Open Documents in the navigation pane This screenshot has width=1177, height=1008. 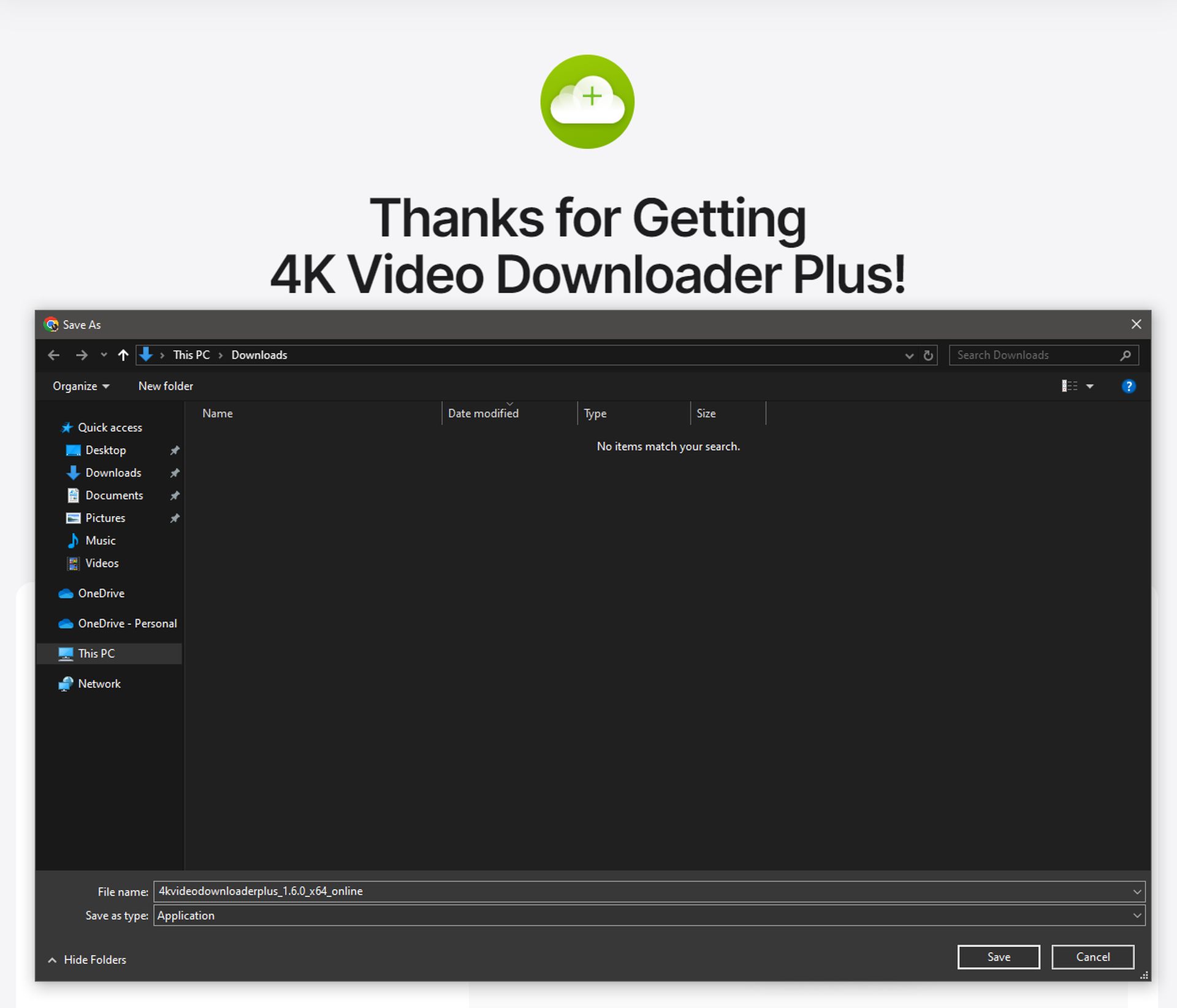tap(114, 495)
